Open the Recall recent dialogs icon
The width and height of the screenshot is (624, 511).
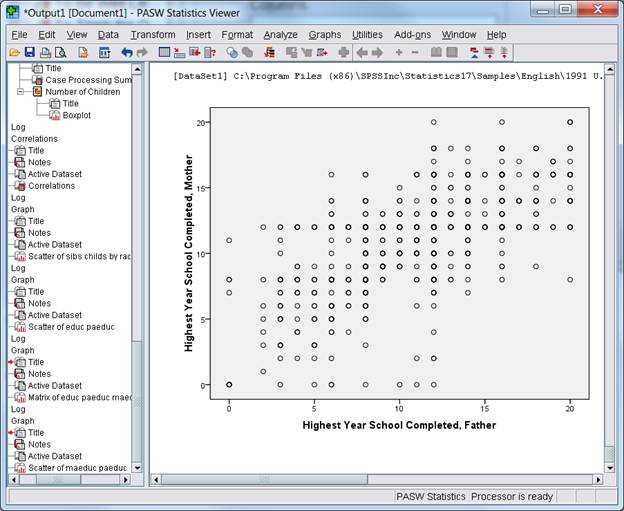point(104,52)
